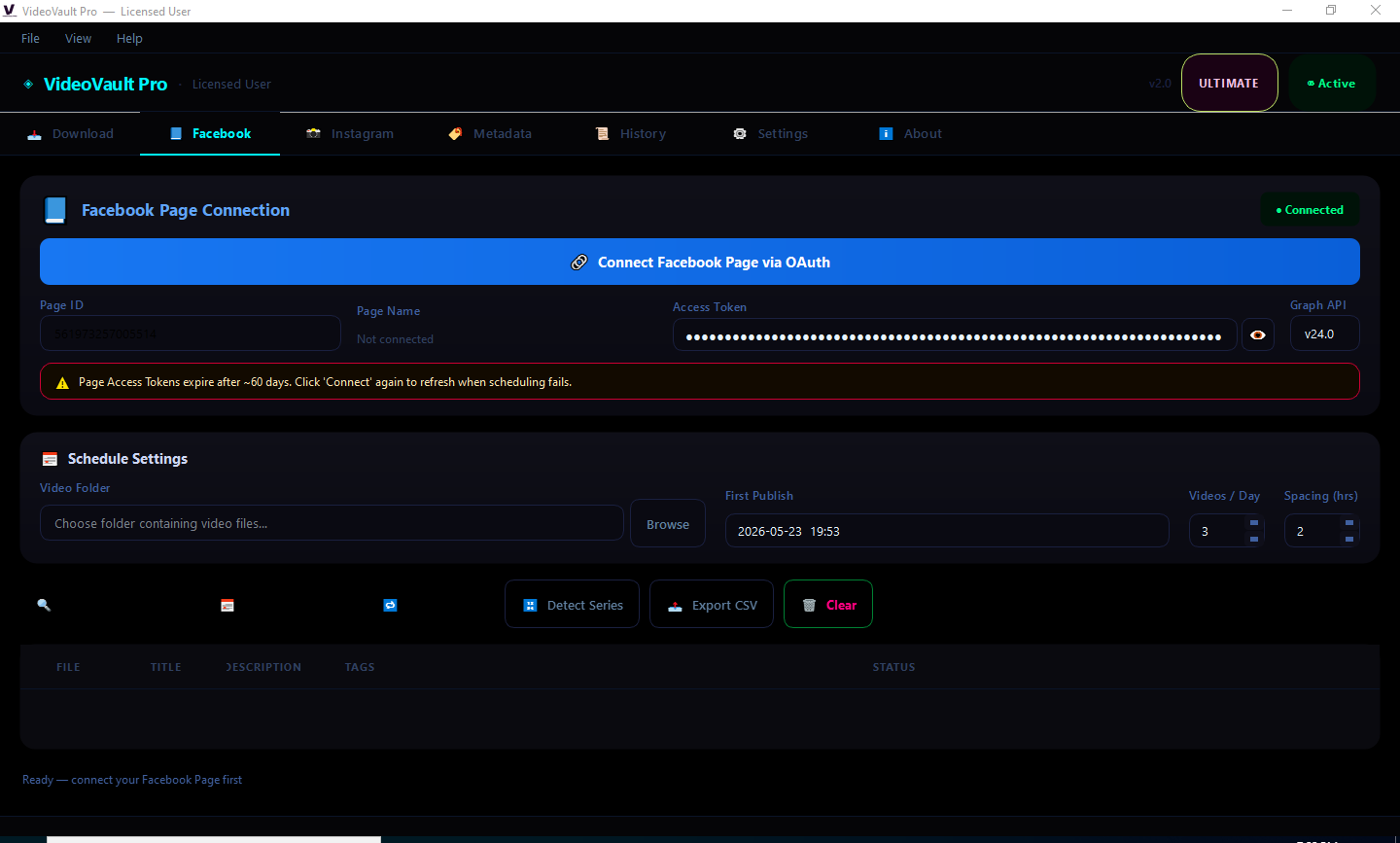Image resolution: width=1400 pixels, height=843 pixels.
Task: Click the STATUS column header
Action: (893, 667)
